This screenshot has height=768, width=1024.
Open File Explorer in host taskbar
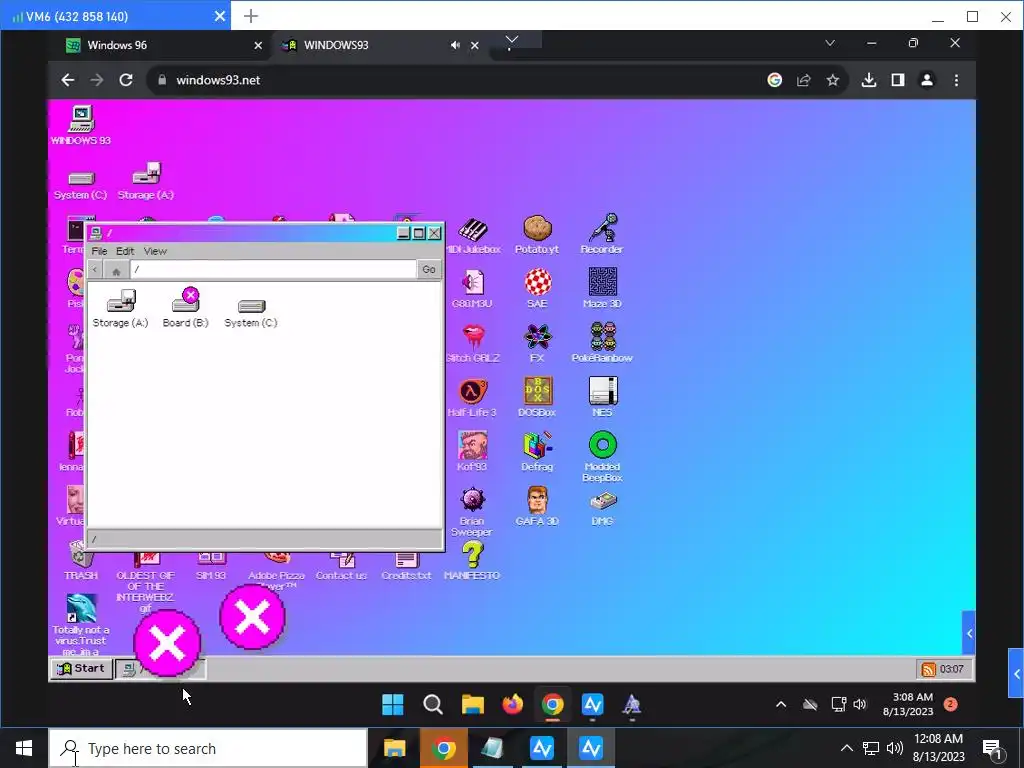pyautogui.click(x=394, y=748)
